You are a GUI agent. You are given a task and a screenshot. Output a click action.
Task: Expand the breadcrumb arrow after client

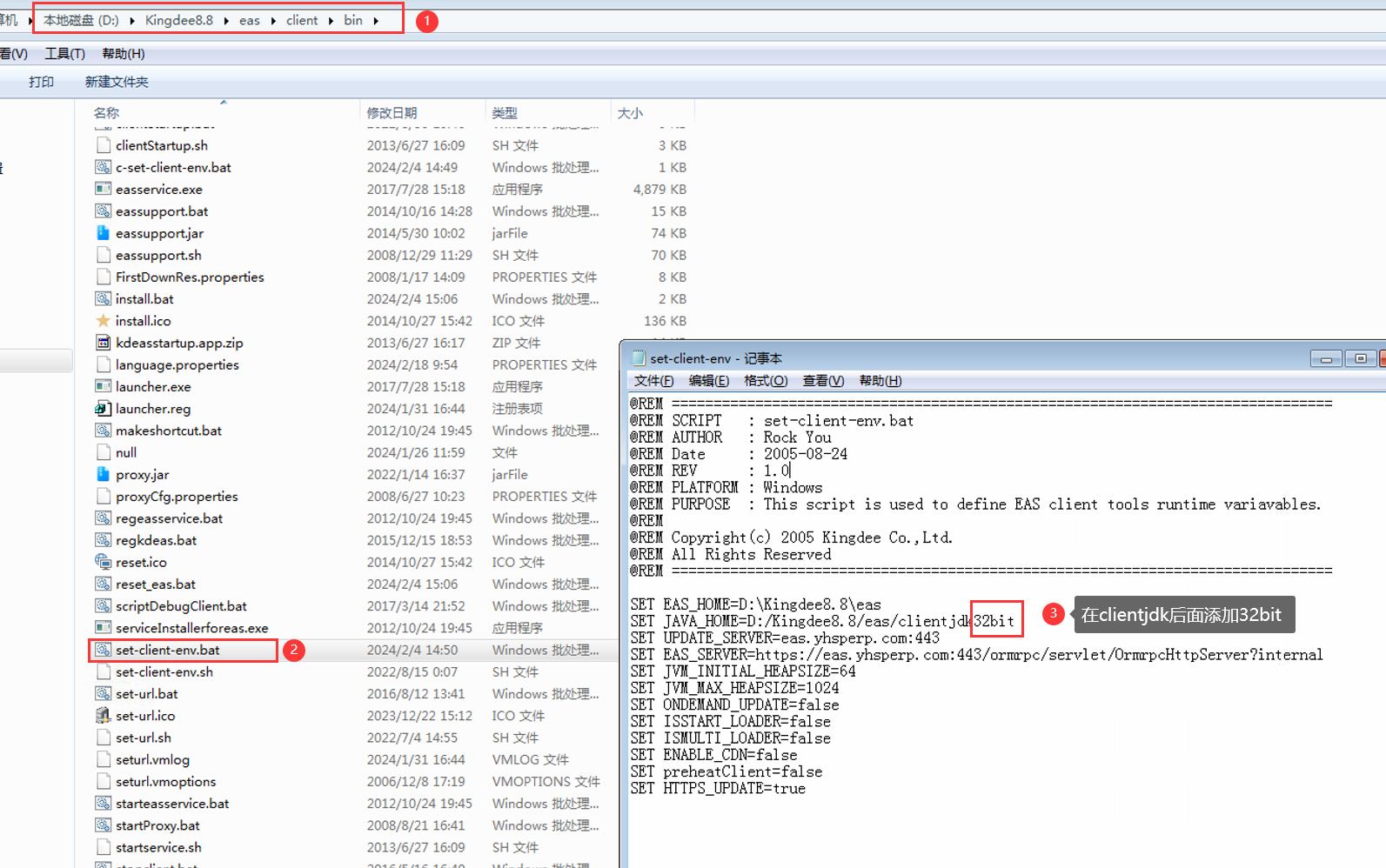(x=331, y=20)
